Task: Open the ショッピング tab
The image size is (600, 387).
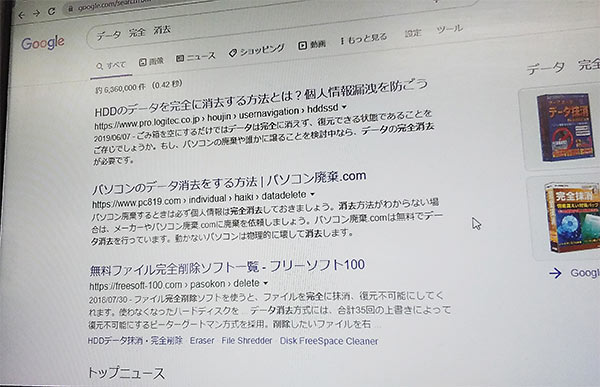Action: pos(256,51)
